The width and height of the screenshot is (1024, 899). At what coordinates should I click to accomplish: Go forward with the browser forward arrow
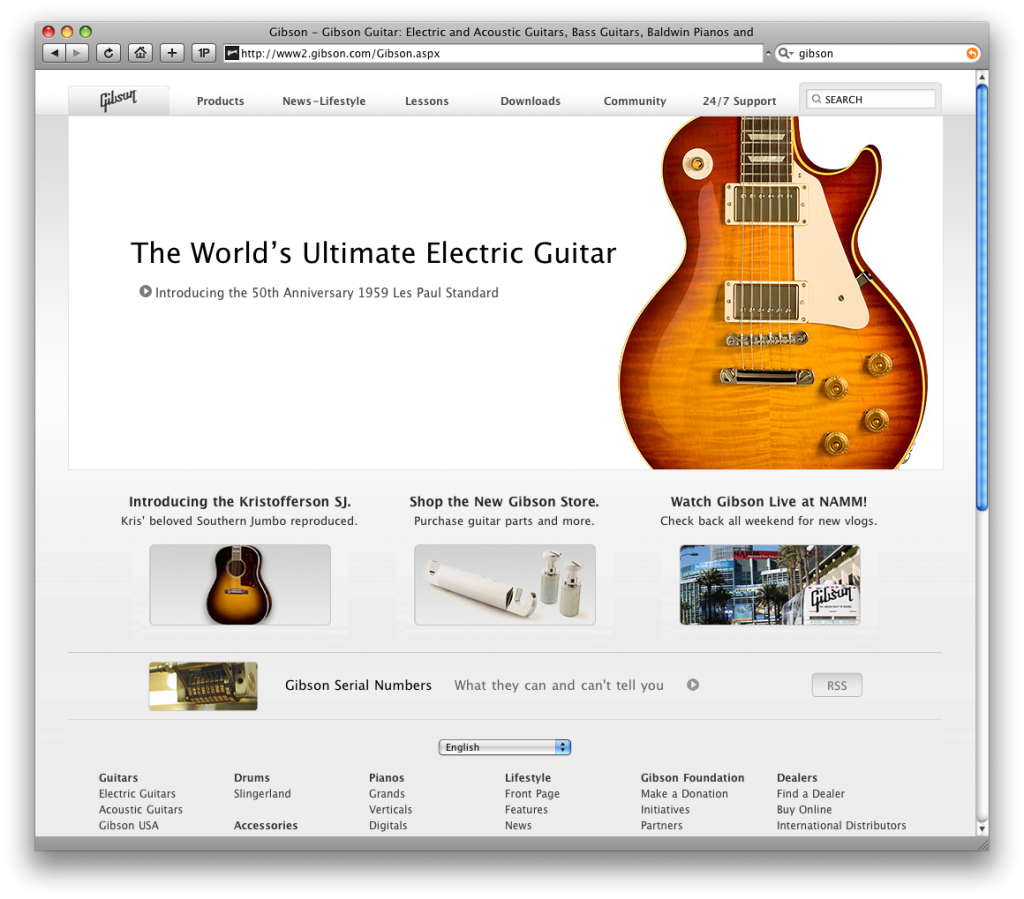(76, 53)
